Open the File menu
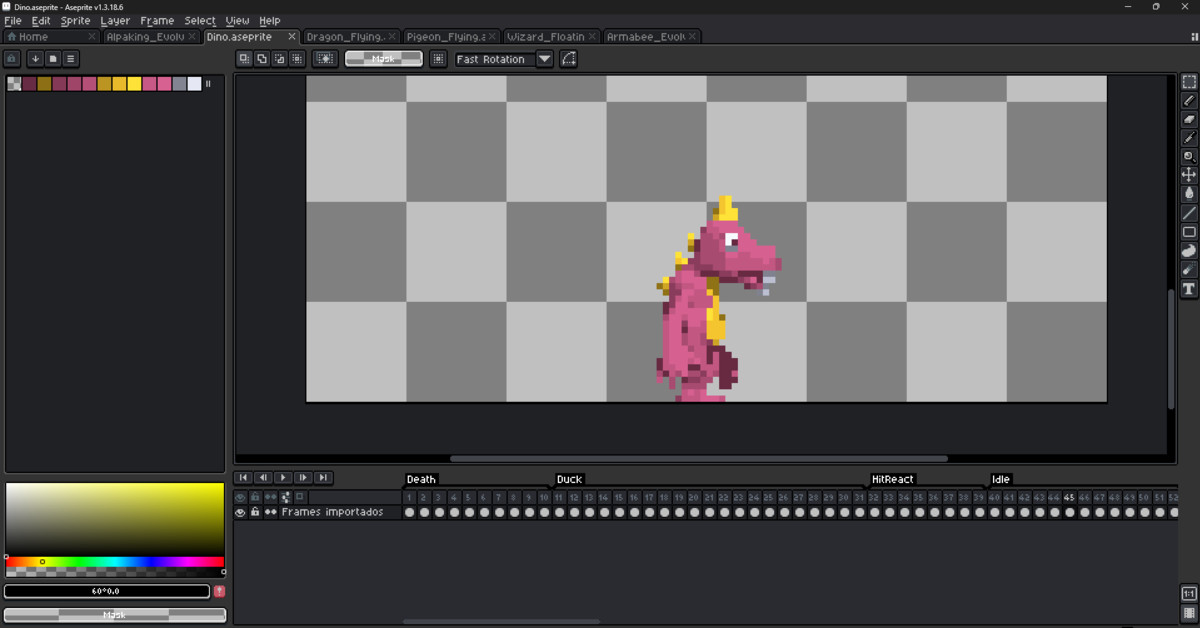The image size is (1200, 628). coord(13,20)
